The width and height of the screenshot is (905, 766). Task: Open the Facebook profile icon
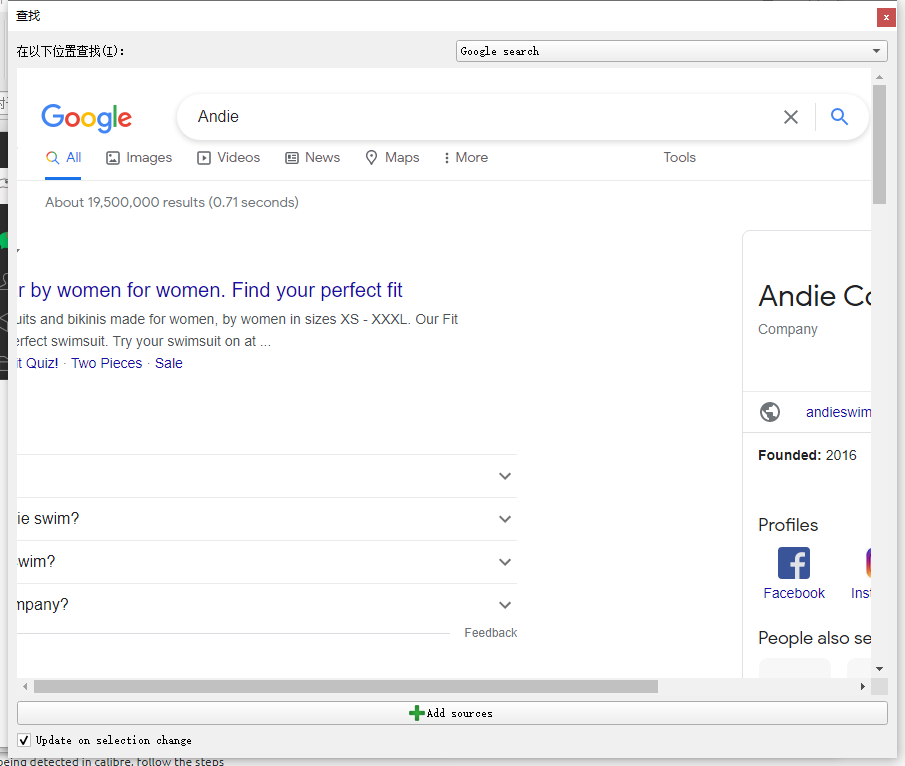coord(794,563)
